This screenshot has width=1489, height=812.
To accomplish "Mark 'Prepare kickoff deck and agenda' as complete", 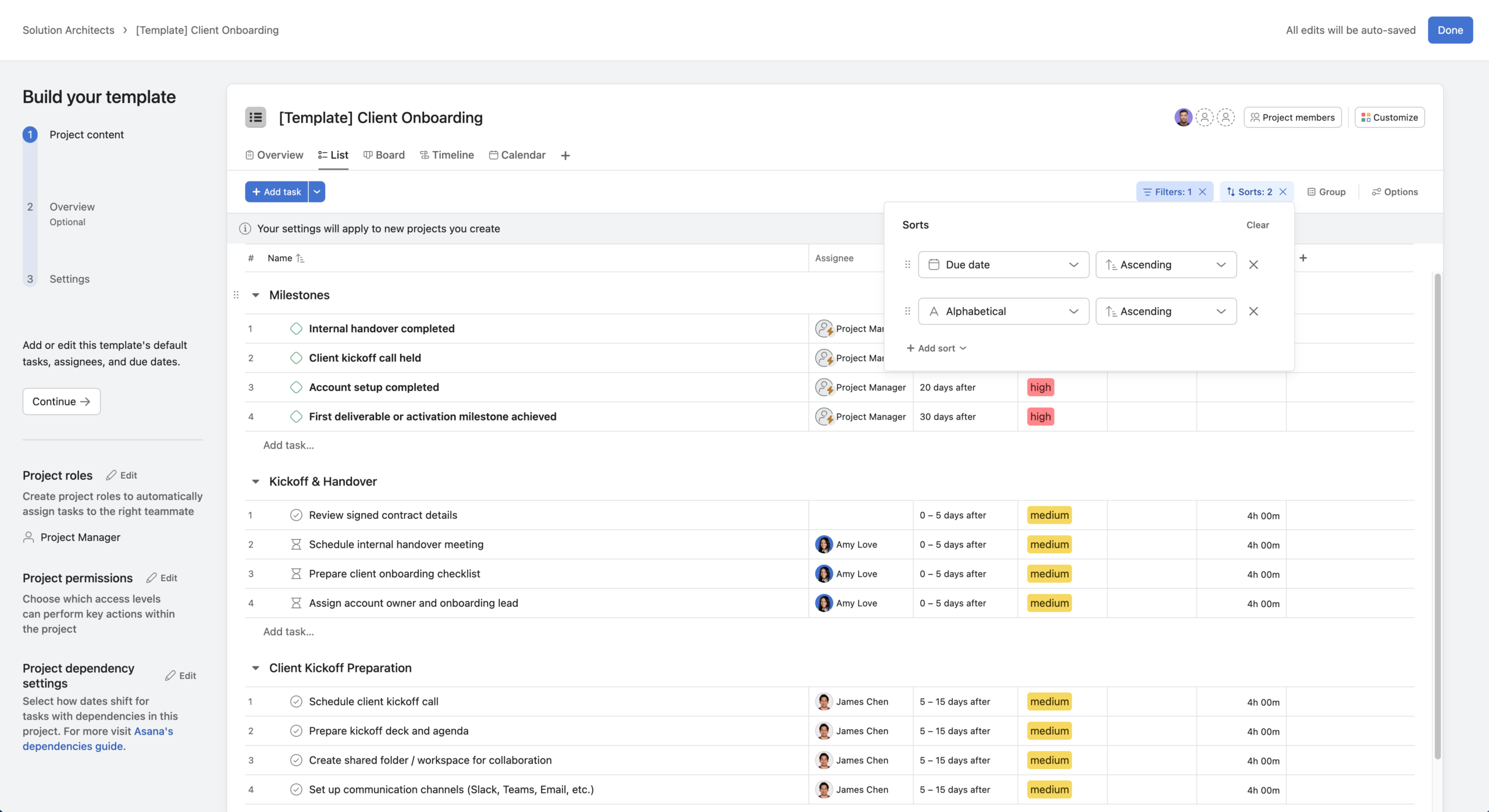I will point(297,731).
